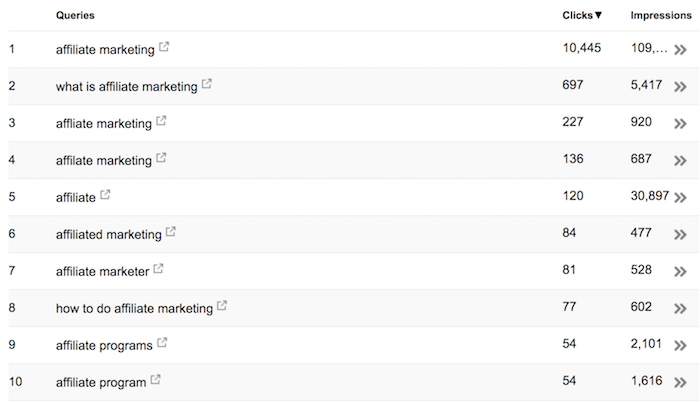Open external link icon for 'what is affiliate marketing'
This screenshot has width=700, height=402.
tap(207, 84)
